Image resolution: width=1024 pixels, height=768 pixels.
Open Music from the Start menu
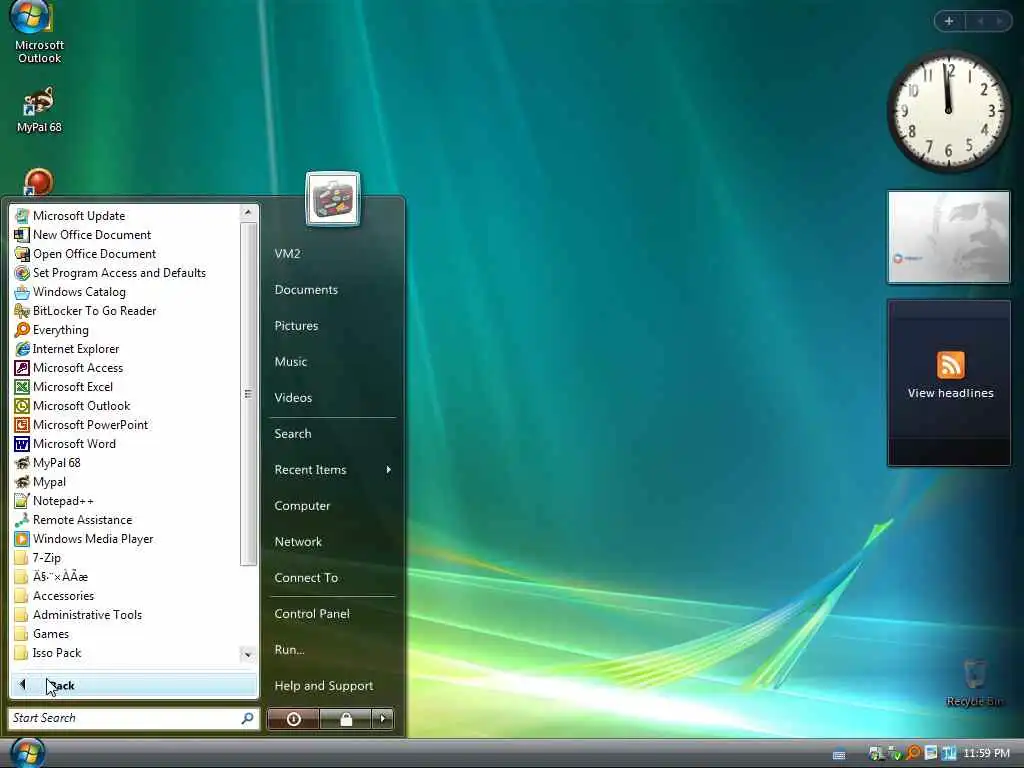tap(291, 361)
